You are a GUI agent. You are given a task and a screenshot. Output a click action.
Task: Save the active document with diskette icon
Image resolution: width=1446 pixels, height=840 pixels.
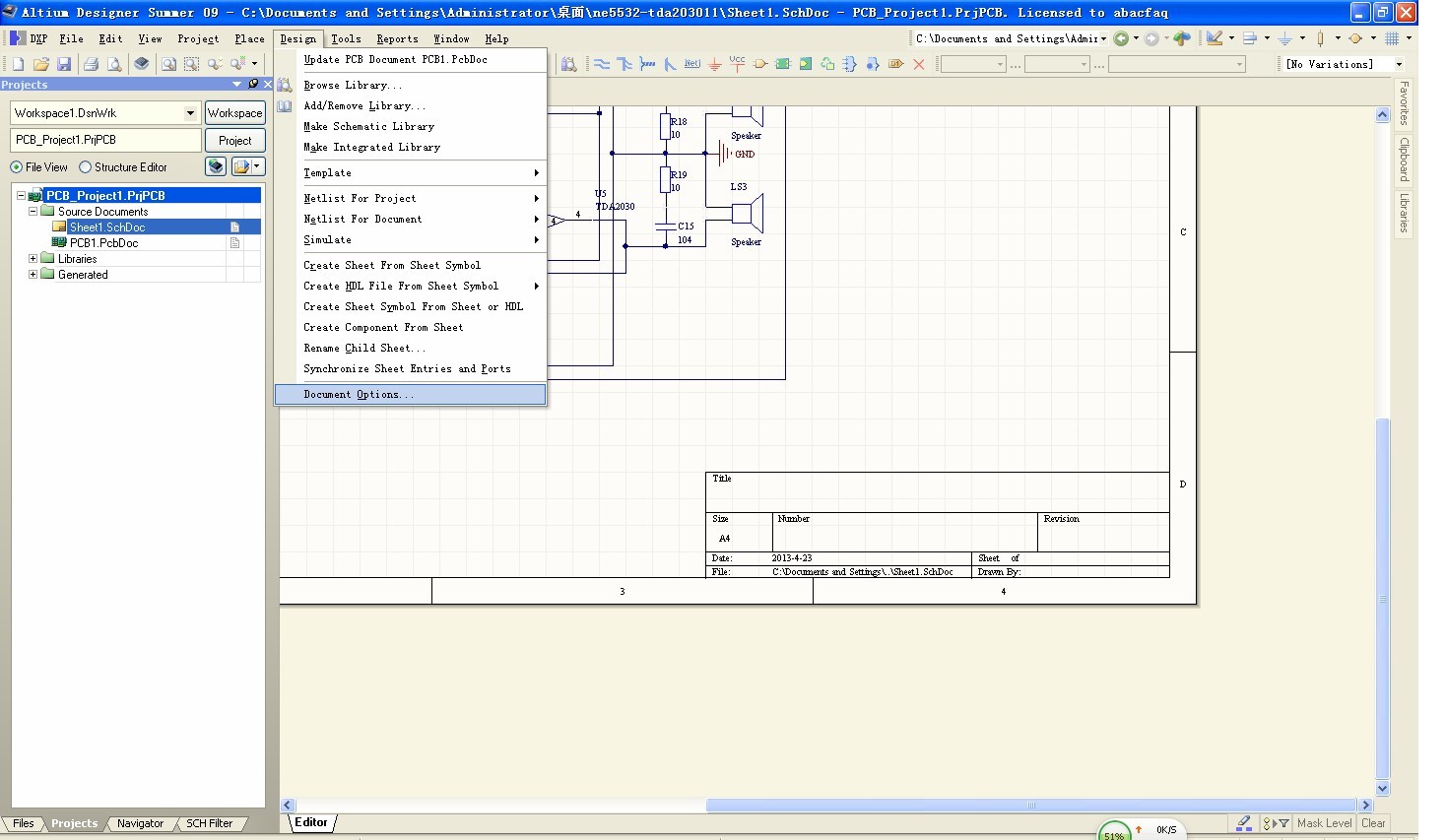click(x=64, y=64)
